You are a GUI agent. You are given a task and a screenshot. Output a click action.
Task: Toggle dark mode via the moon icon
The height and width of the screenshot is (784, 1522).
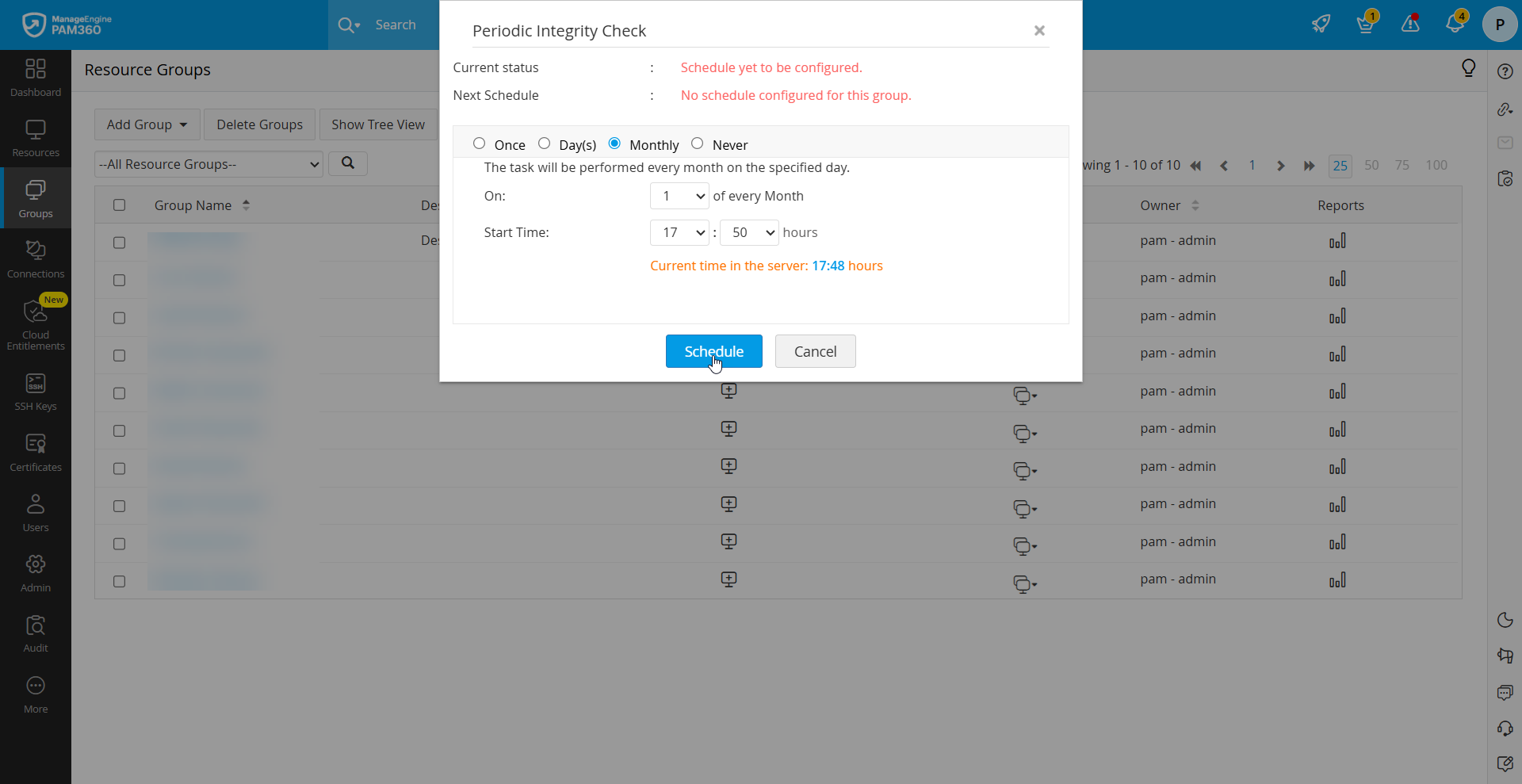pos(1505,621)
